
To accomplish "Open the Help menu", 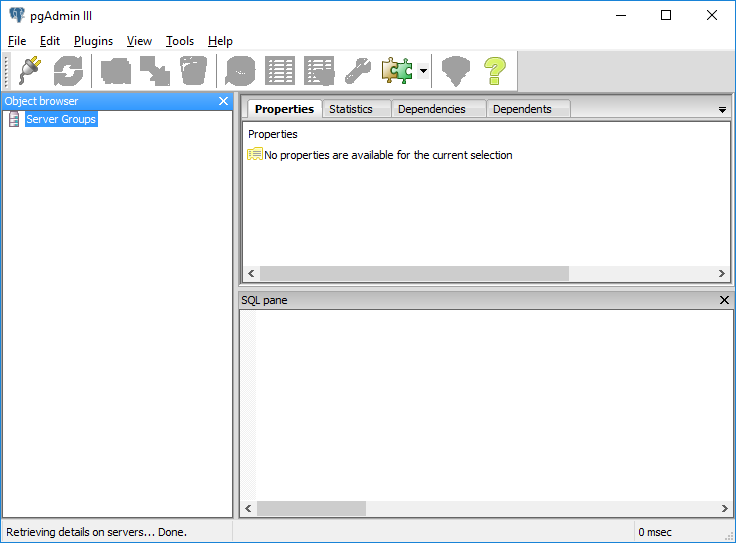I will 220,41.
